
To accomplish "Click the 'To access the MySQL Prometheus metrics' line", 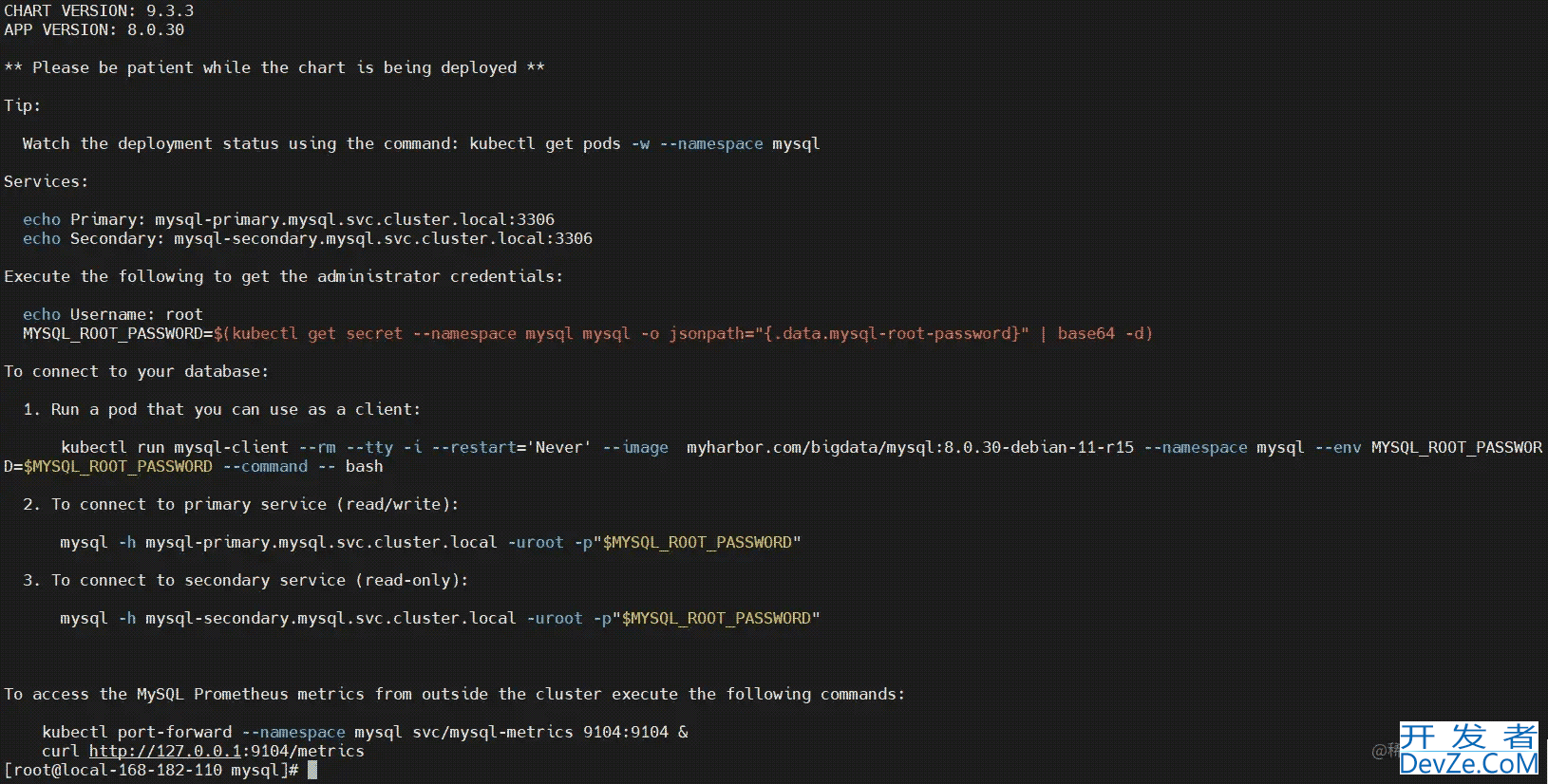I will pyautogui.click(x=455, y=694).
